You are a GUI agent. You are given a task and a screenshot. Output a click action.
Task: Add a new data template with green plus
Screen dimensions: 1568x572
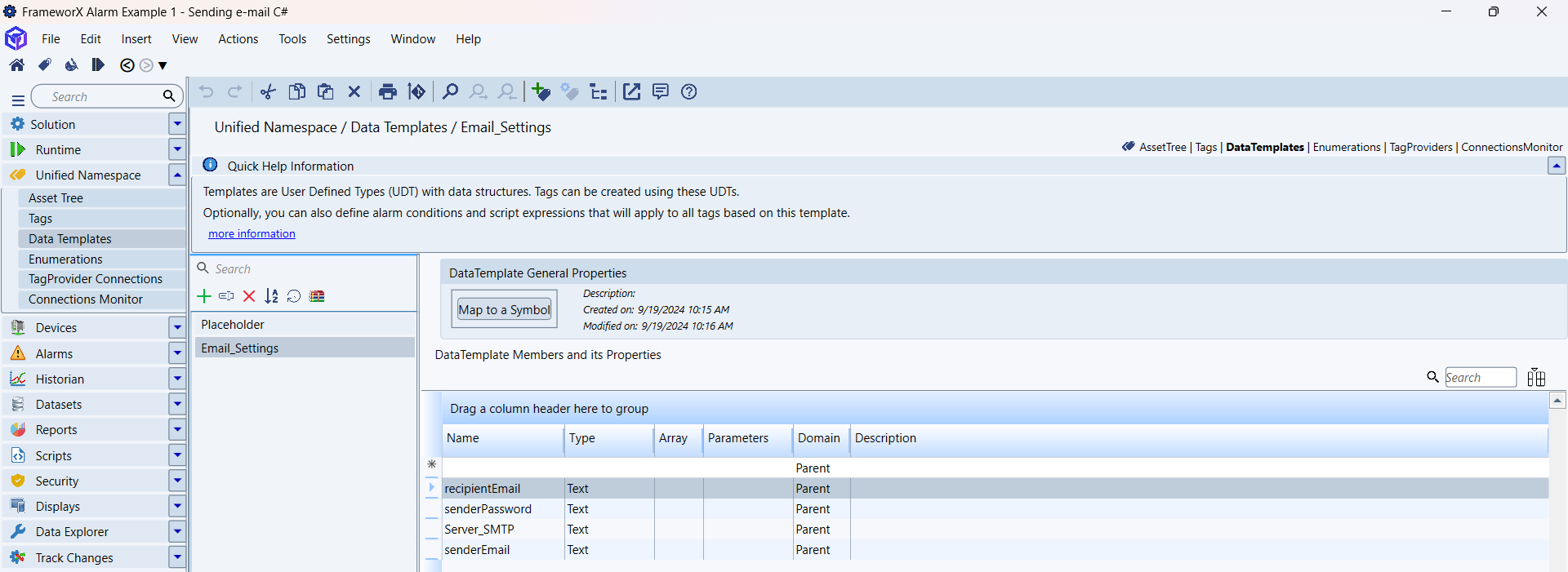tap(204, 296)
